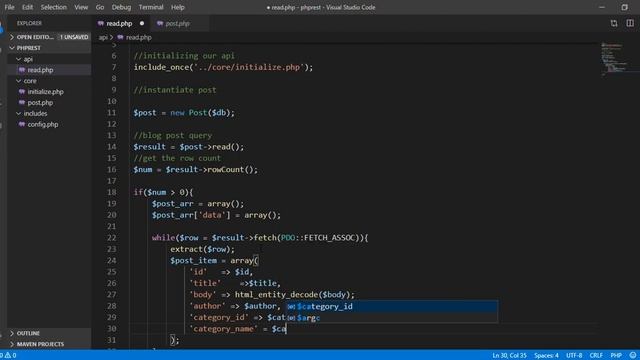Click the unsaved dot on read.php tab

(142, 24)
